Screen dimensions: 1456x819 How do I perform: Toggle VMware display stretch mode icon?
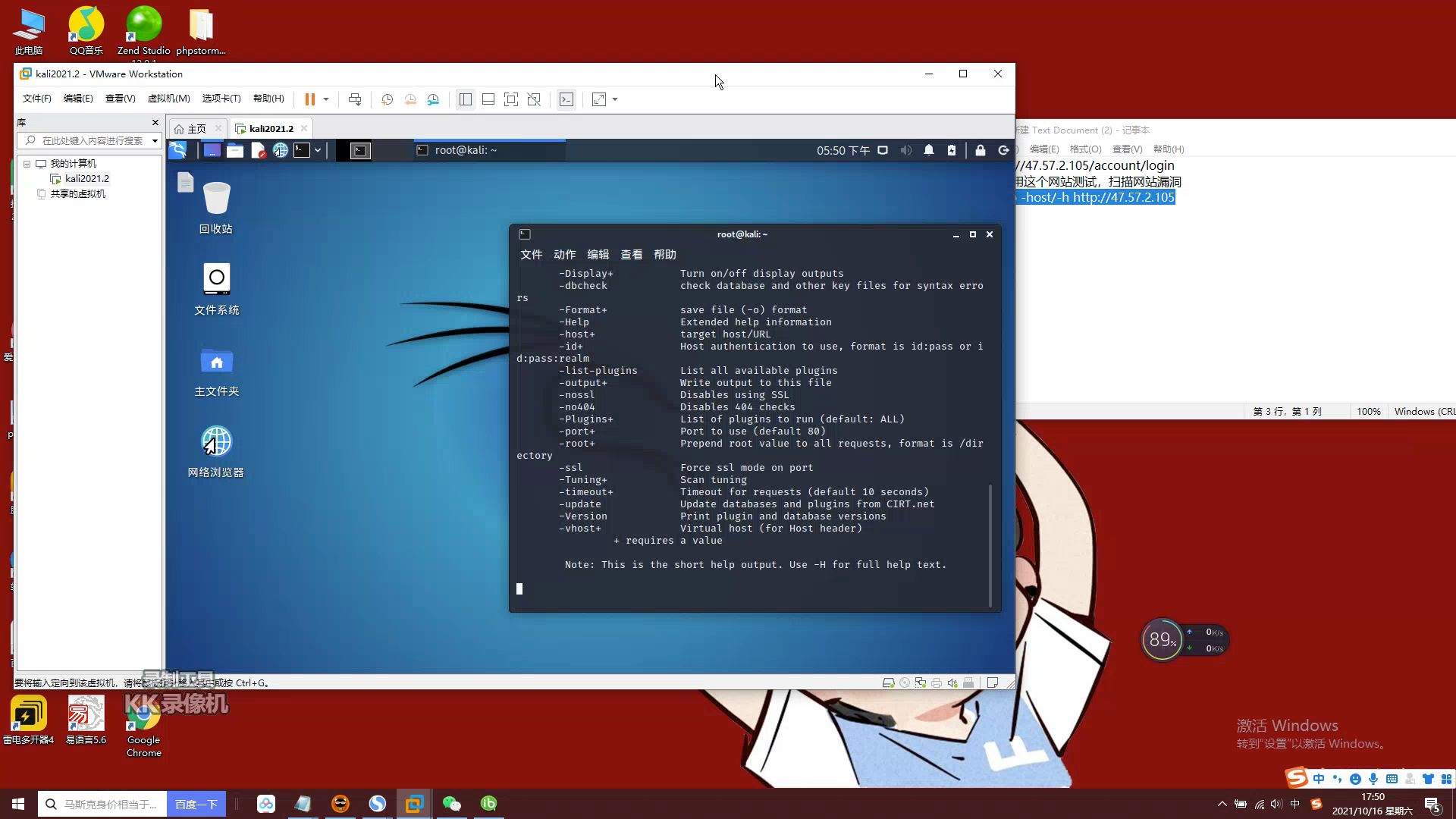600,98
